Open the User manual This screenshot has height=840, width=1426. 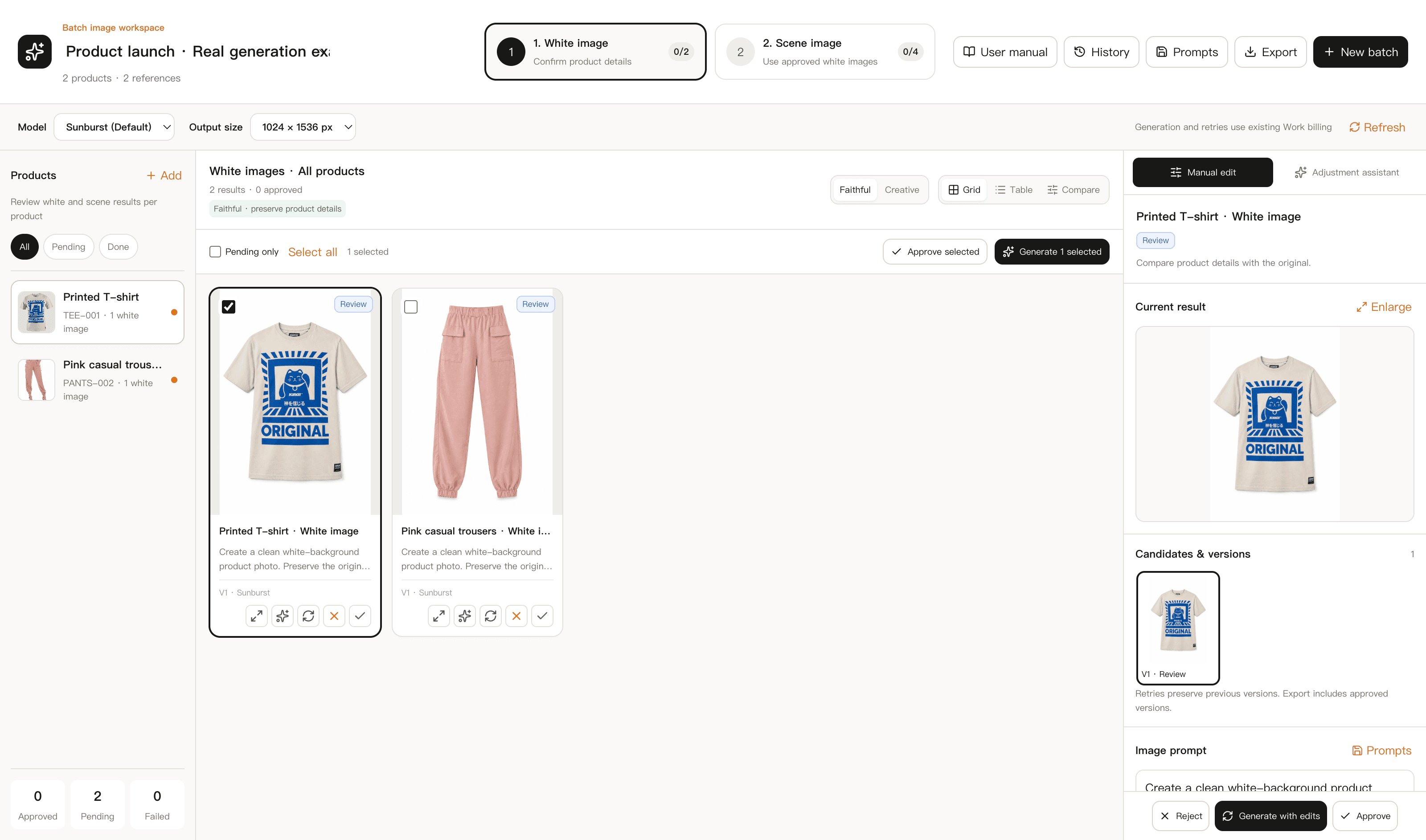[1005, 52]
